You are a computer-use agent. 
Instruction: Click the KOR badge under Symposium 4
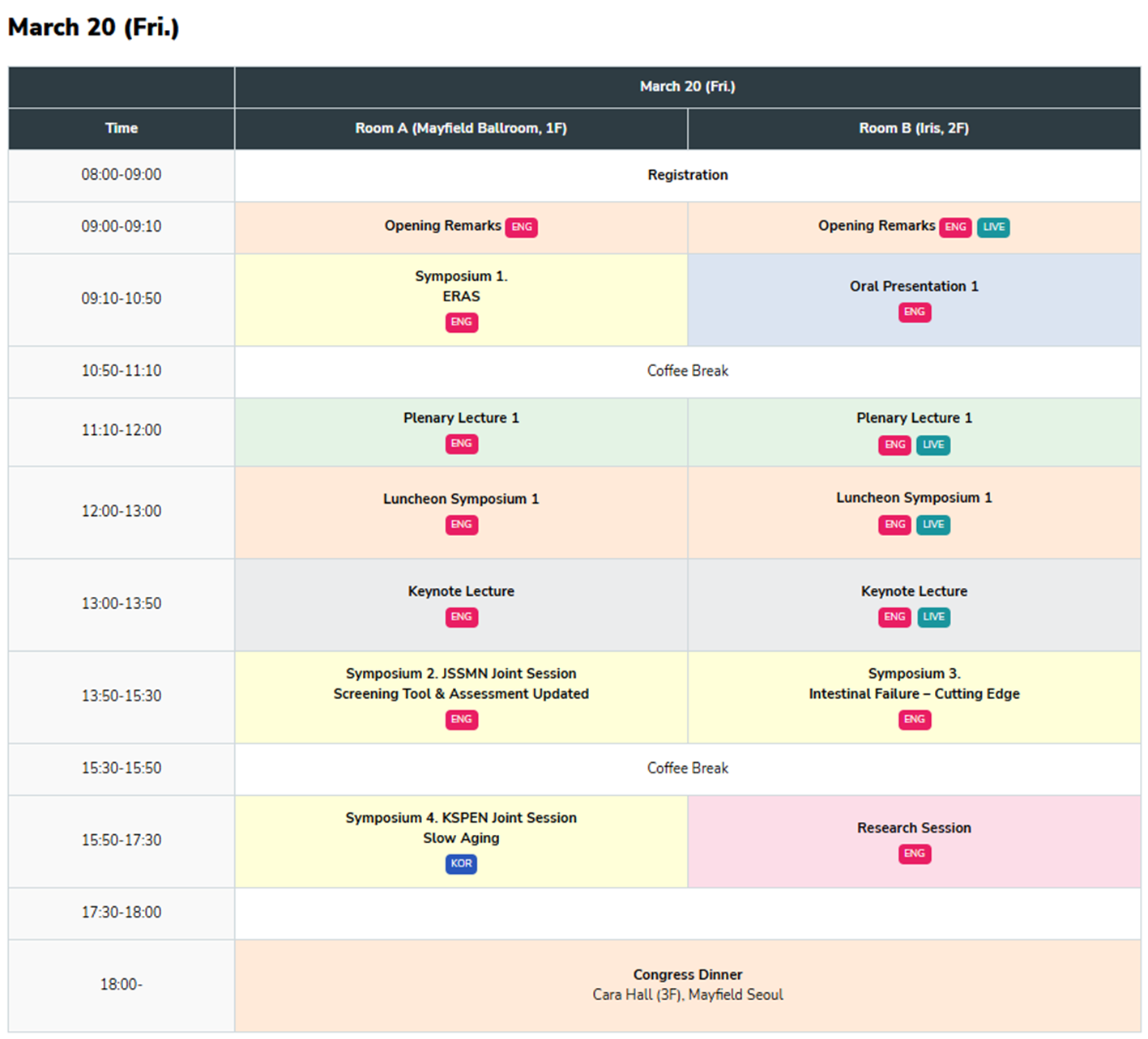point(461,863)
